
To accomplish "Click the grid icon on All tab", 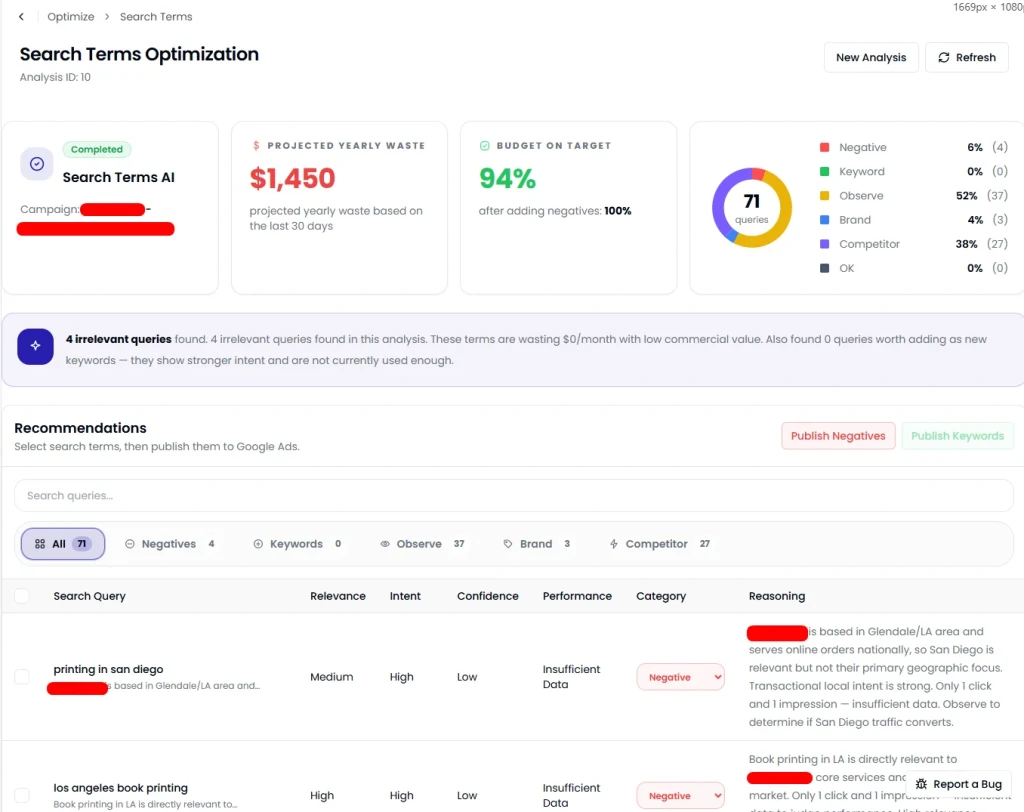I will pyautogui.click(x=40, y=544).
